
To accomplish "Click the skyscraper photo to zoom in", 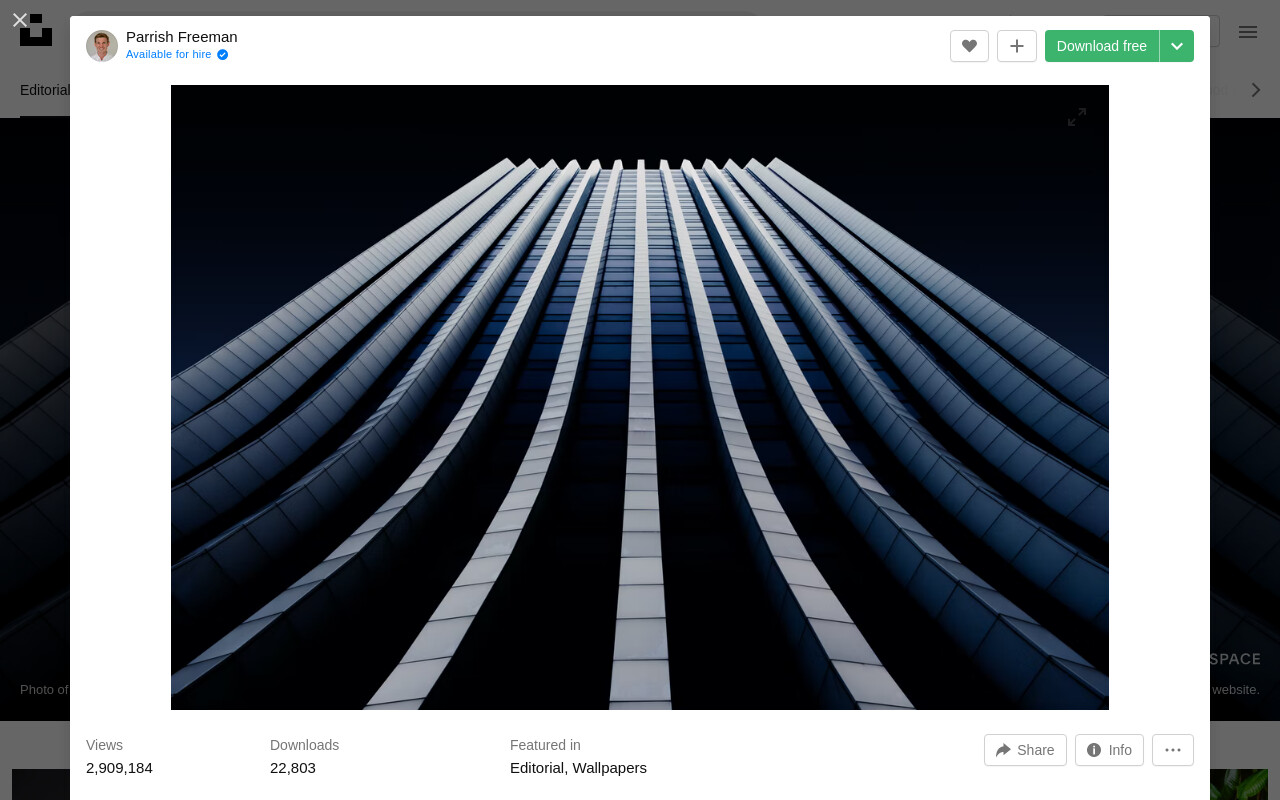I will click(640, 397).
